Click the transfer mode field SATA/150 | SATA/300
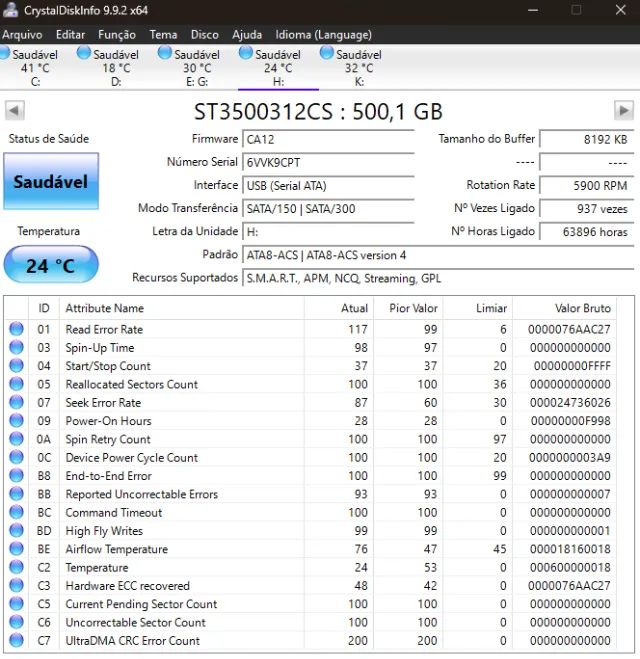640x659 pixels. point(328,208)
